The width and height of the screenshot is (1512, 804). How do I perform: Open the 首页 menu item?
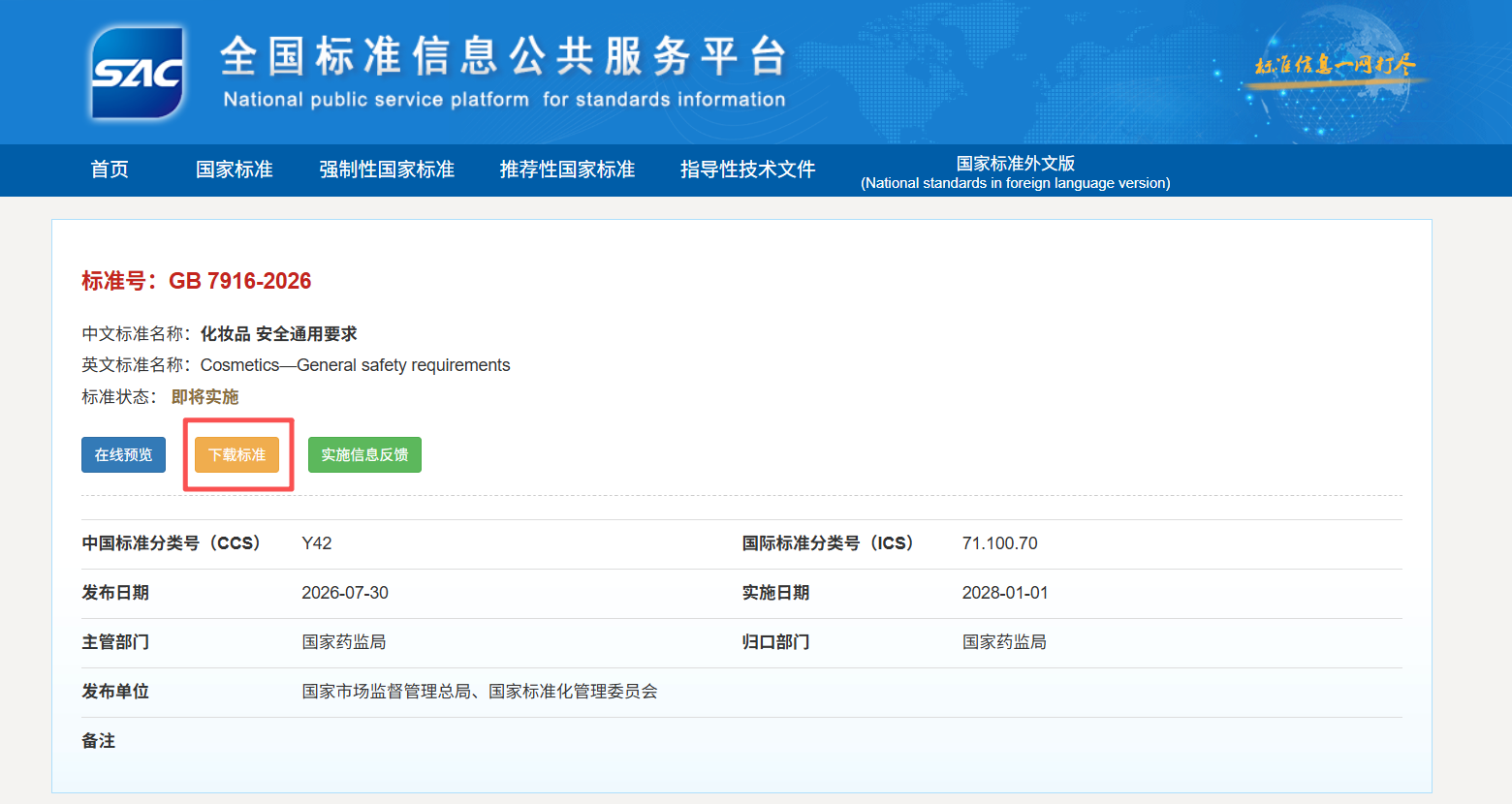coord(110,170)
